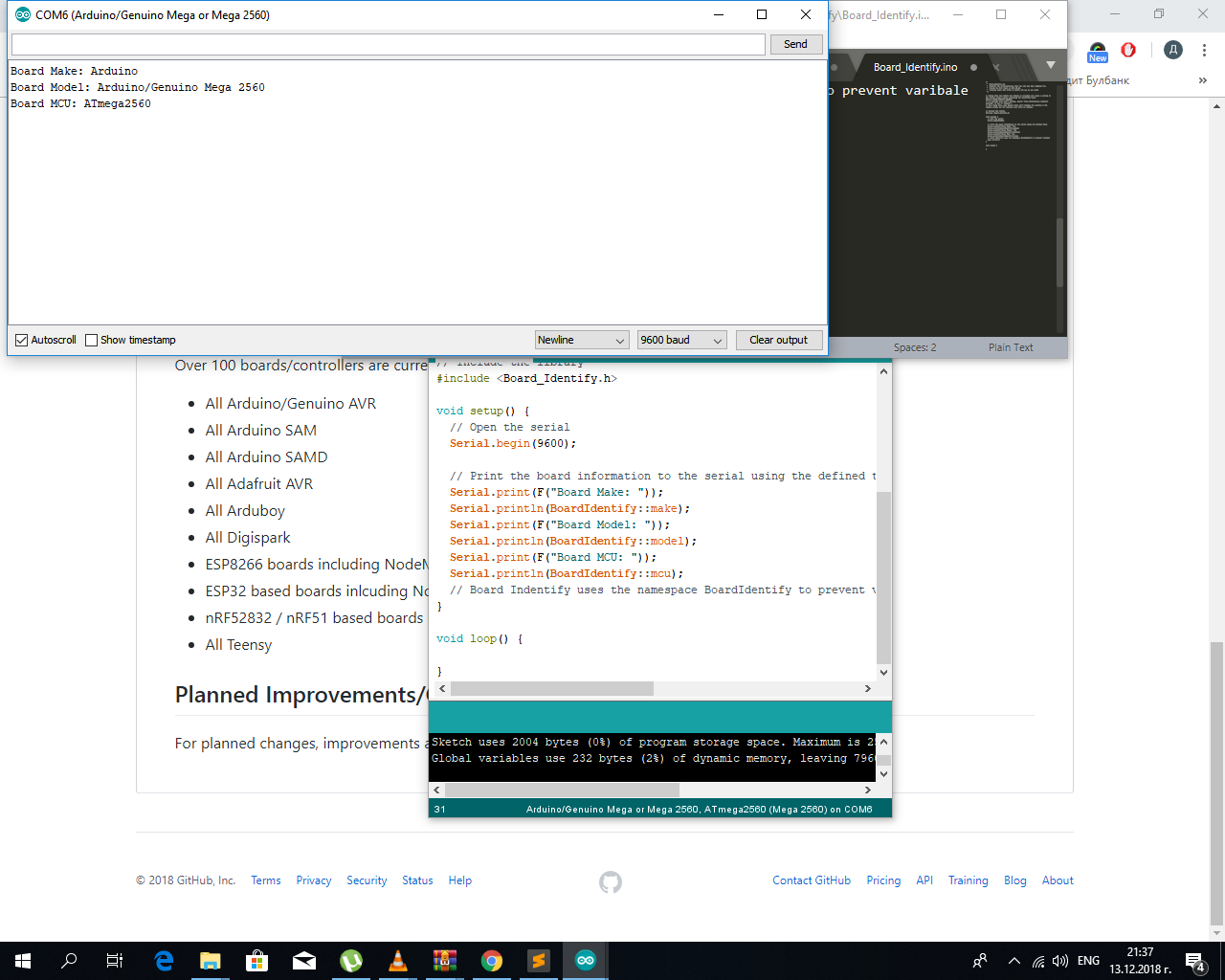Click Arduino console down scroll arrow
This screenshot has height=980, width=1225.
pos(883,773)
